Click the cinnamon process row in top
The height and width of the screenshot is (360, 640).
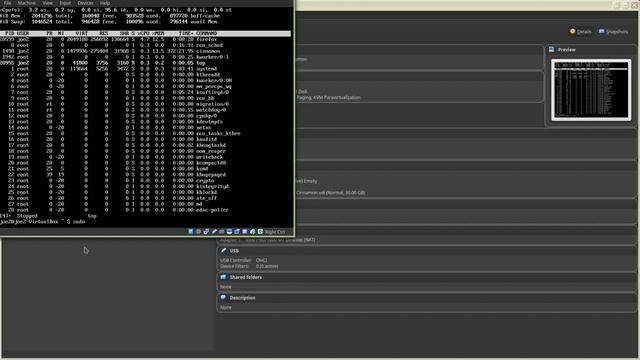145,51
